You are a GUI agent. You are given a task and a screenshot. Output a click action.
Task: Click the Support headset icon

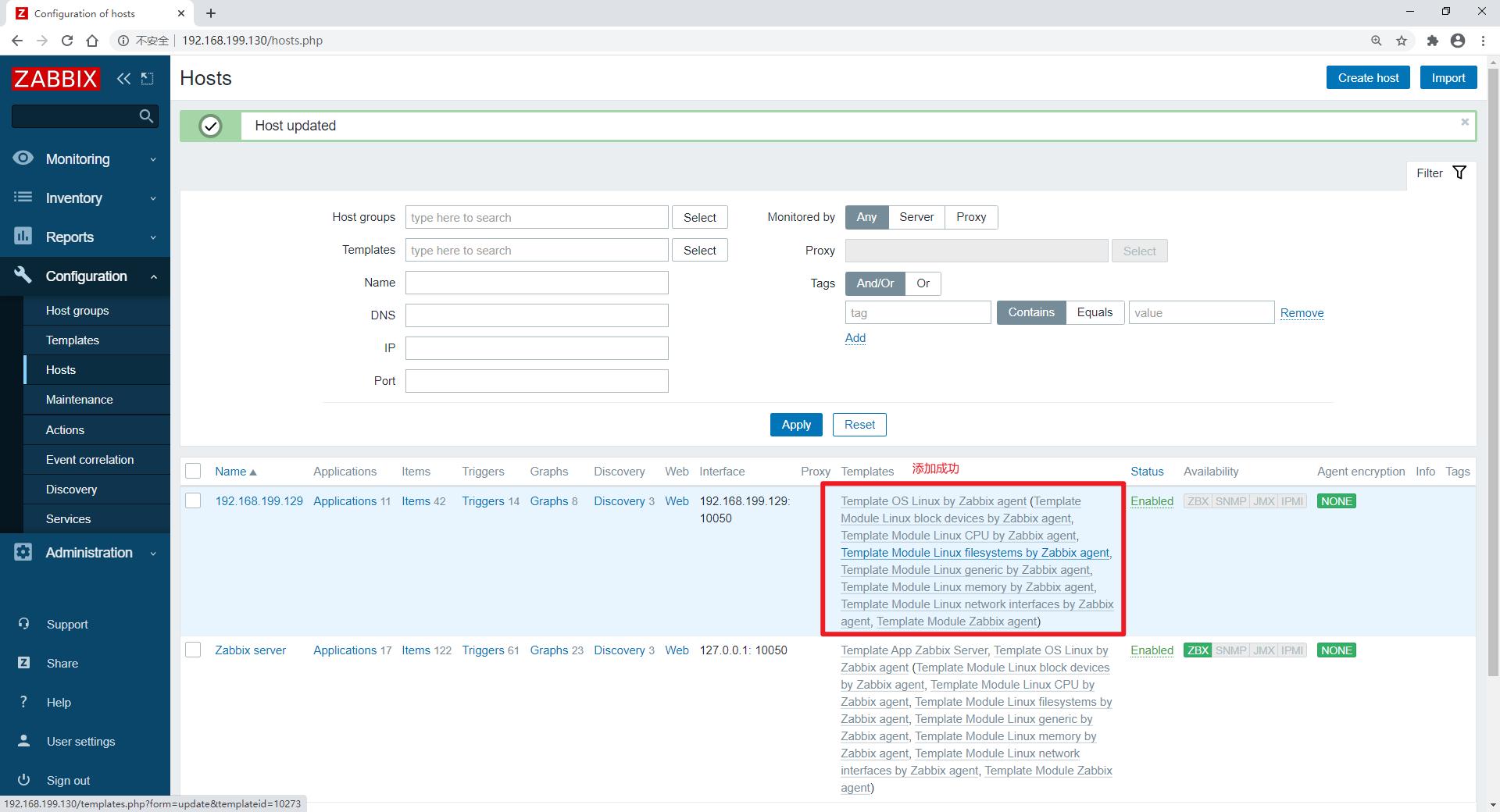point(23,624)
